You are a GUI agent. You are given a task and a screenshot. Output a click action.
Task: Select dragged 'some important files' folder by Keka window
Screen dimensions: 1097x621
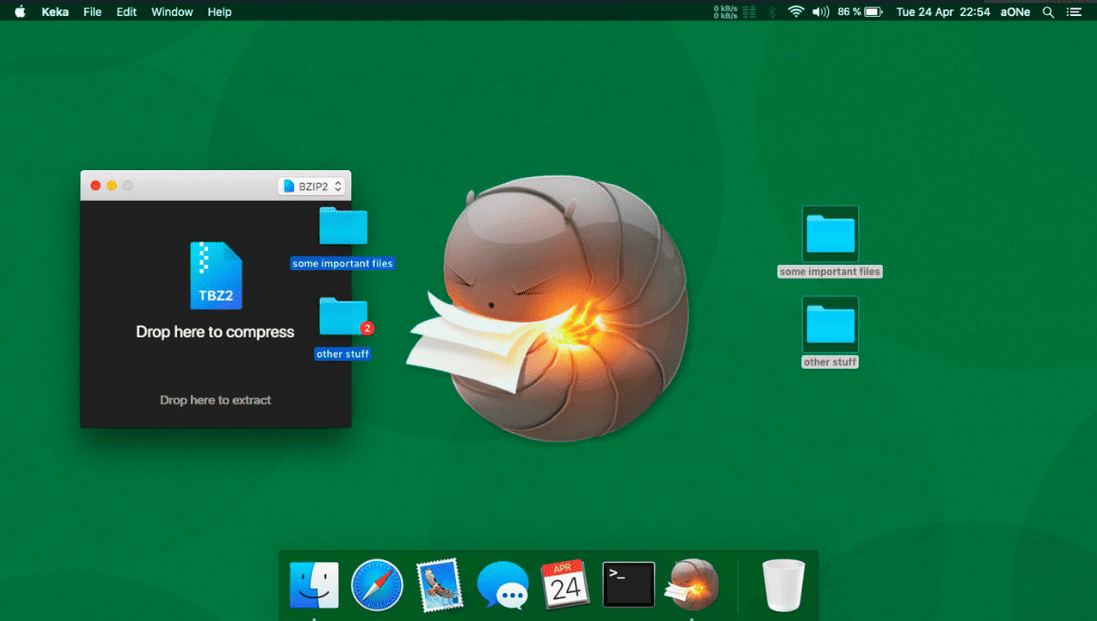pyautogui.click(x=343, y=227)
